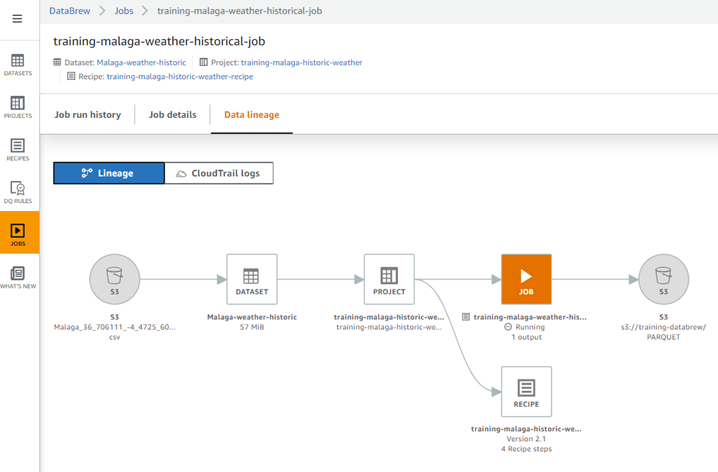Click project name label under Project node

(x=389, y=317)
